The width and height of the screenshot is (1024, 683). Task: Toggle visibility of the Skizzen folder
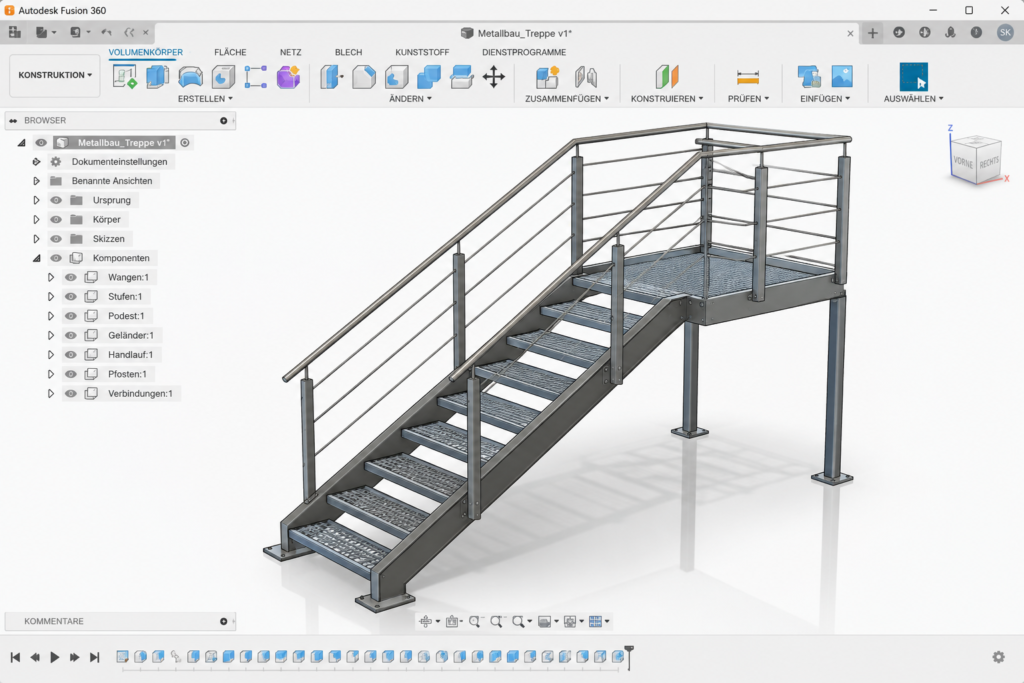click(56, 239)
